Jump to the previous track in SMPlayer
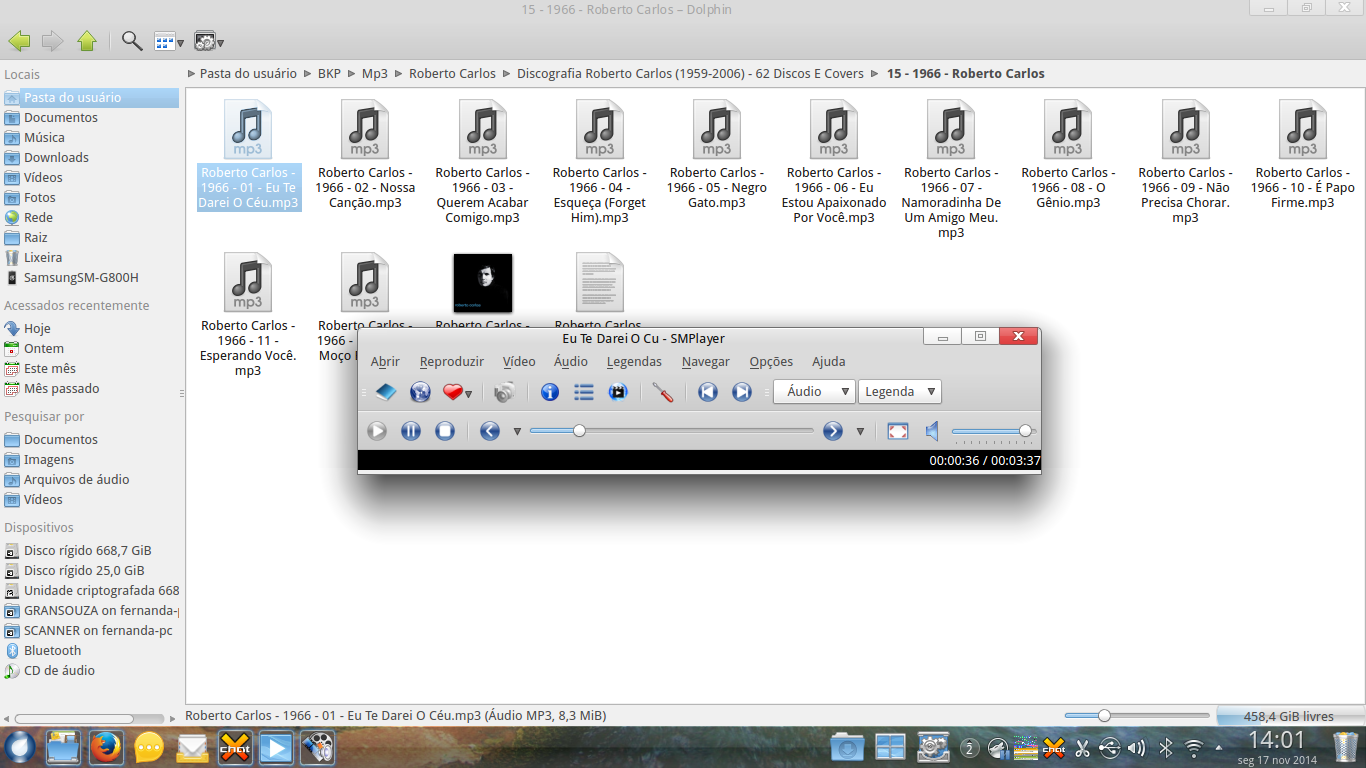 click(x=708, y=392)
